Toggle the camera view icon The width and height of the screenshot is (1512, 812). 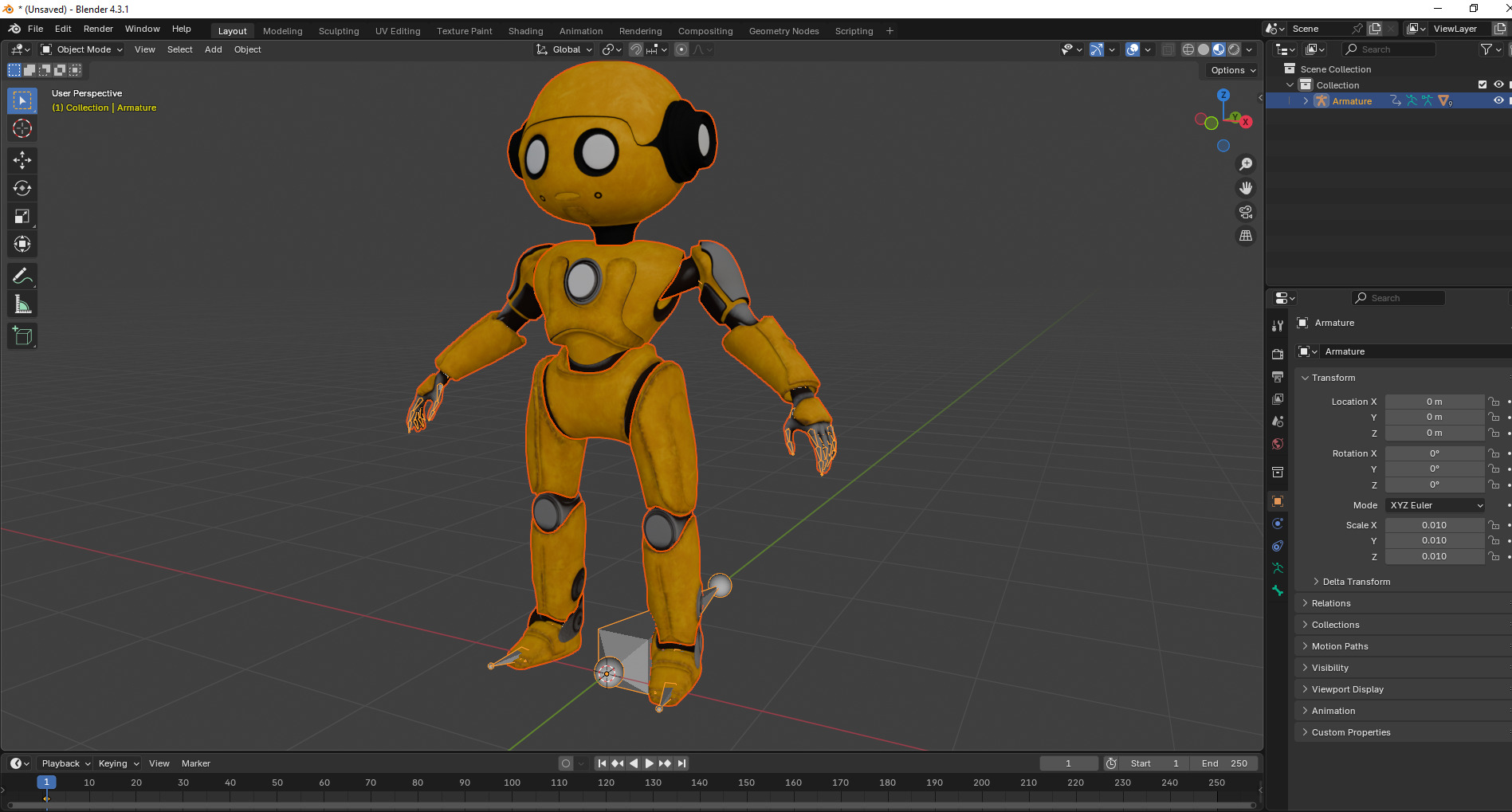click(x=1246, y=212)
